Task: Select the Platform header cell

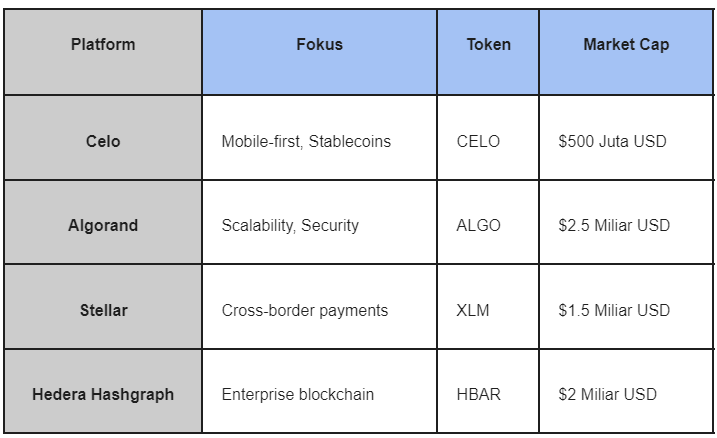Action: point(103,52)
